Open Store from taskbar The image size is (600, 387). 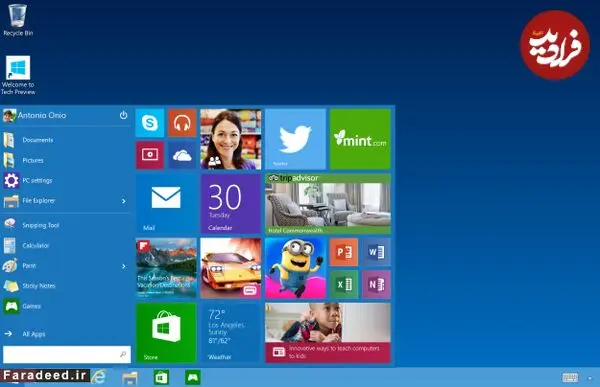(161, 378)
